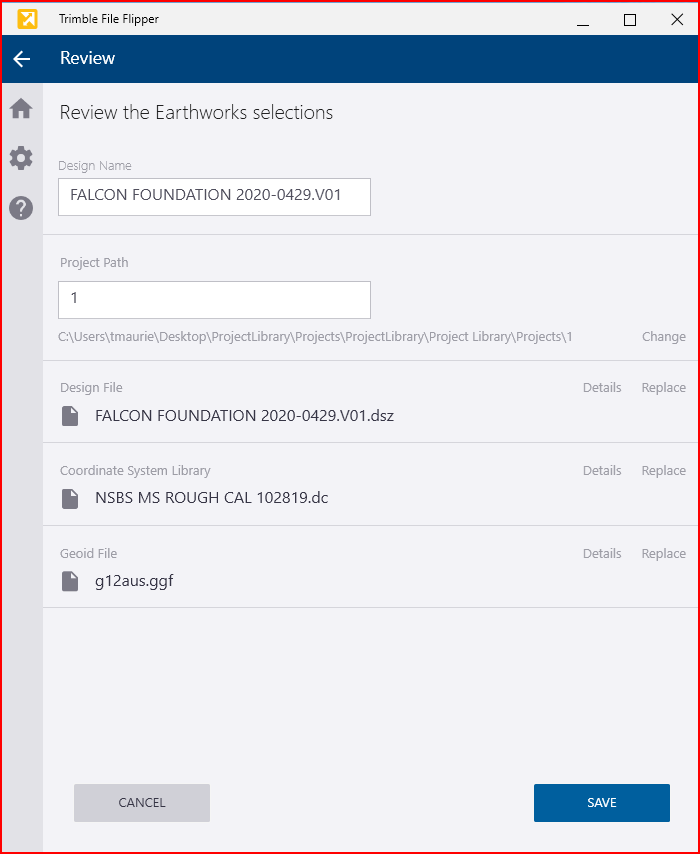Change the project path location
The height and width of the screenshot is (854, 700).
click(x=663, y=336)
